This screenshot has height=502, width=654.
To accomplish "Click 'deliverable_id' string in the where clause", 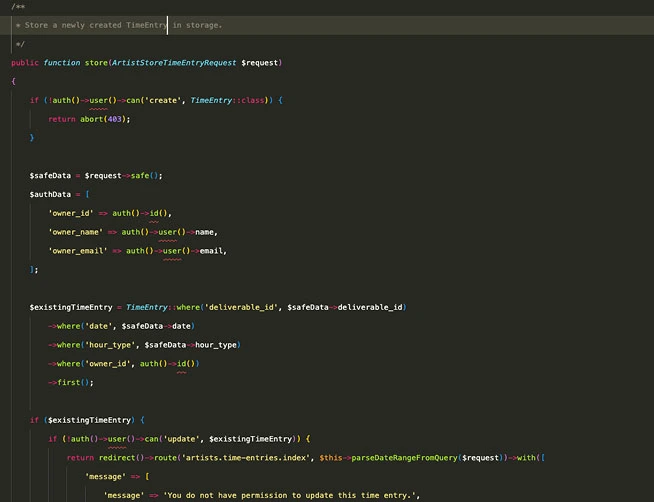I will click(243, 307).
